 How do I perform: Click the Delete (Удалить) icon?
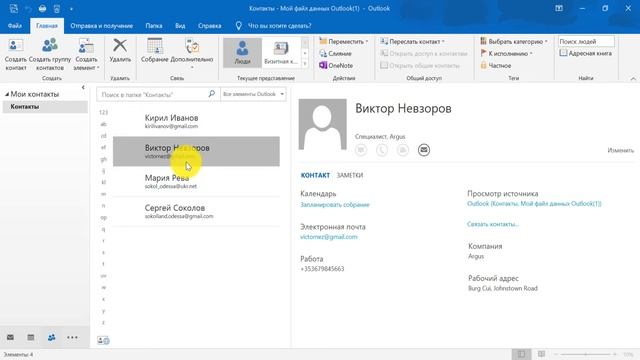click(120, 51)
